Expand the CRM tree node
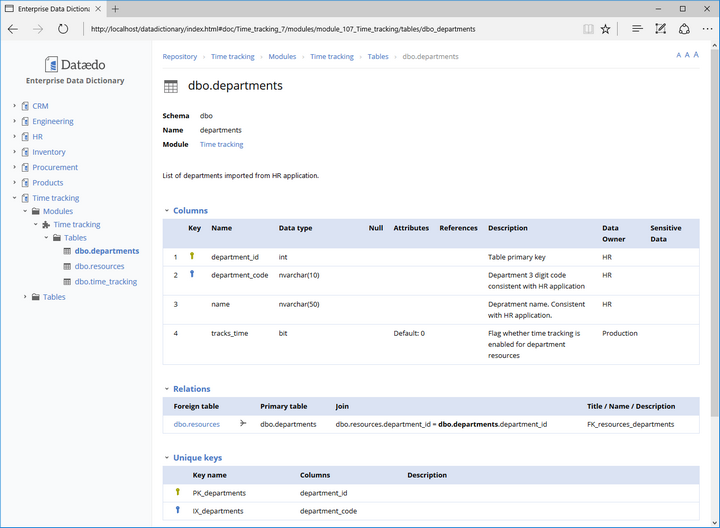Screen dimensions: 720x528 (14, 106)
